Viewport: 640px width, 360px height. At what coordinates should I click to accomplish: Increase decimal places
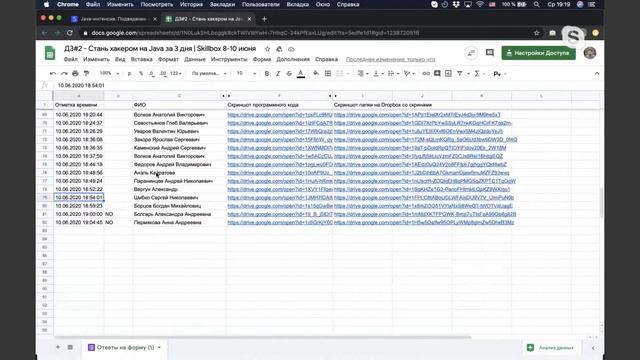point(163,73)
